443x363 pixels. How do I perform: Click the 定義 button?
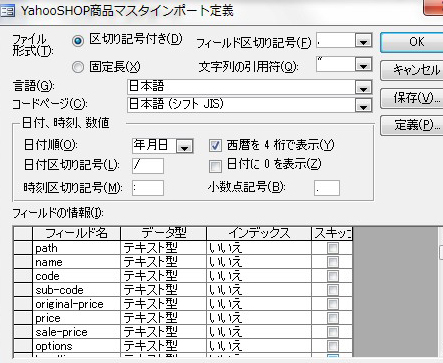[412, 125]
